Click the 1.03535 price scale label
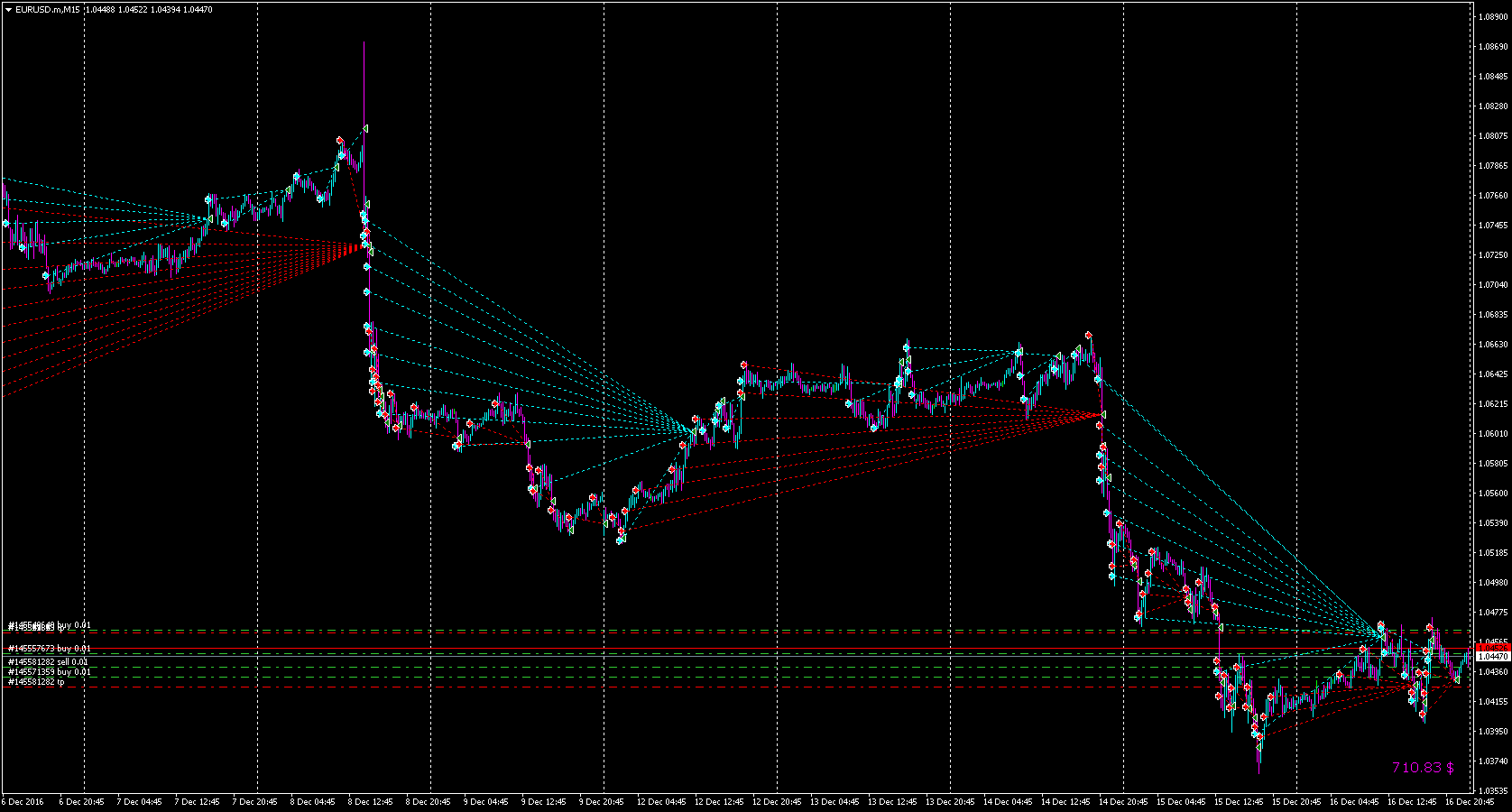Screen dimensions: 1512x812 click(x=1495, y=790)
